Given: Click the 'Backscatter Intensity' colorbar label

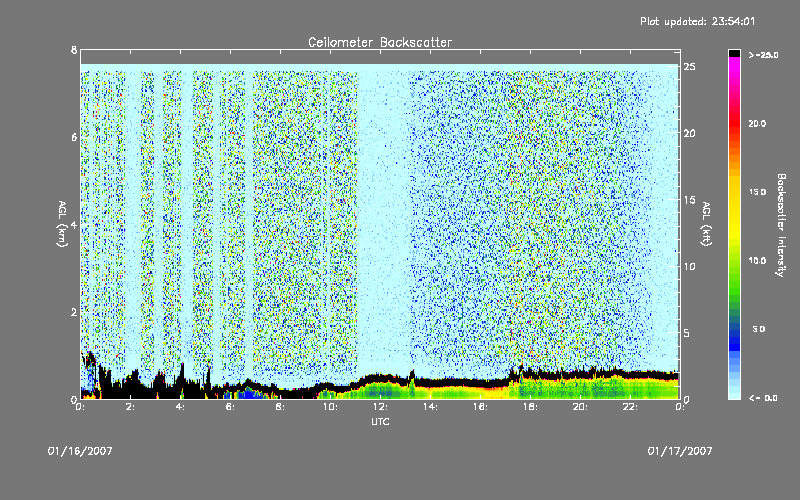Looking at the screenshot, I should [x=781, y=225].
